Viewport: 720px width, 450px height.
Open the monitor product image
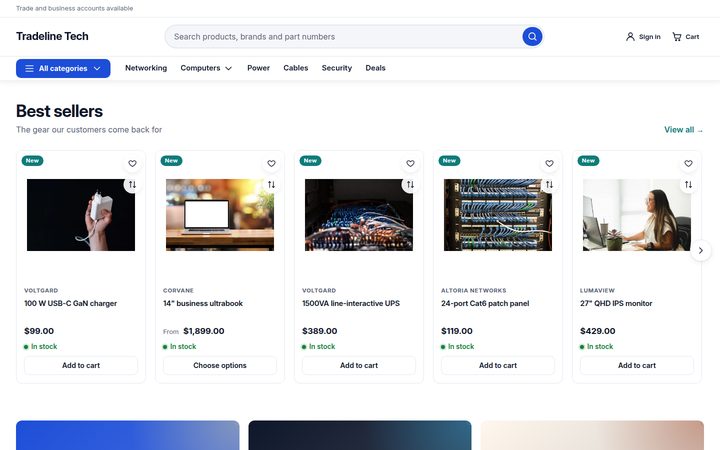(x=637, y=215)
